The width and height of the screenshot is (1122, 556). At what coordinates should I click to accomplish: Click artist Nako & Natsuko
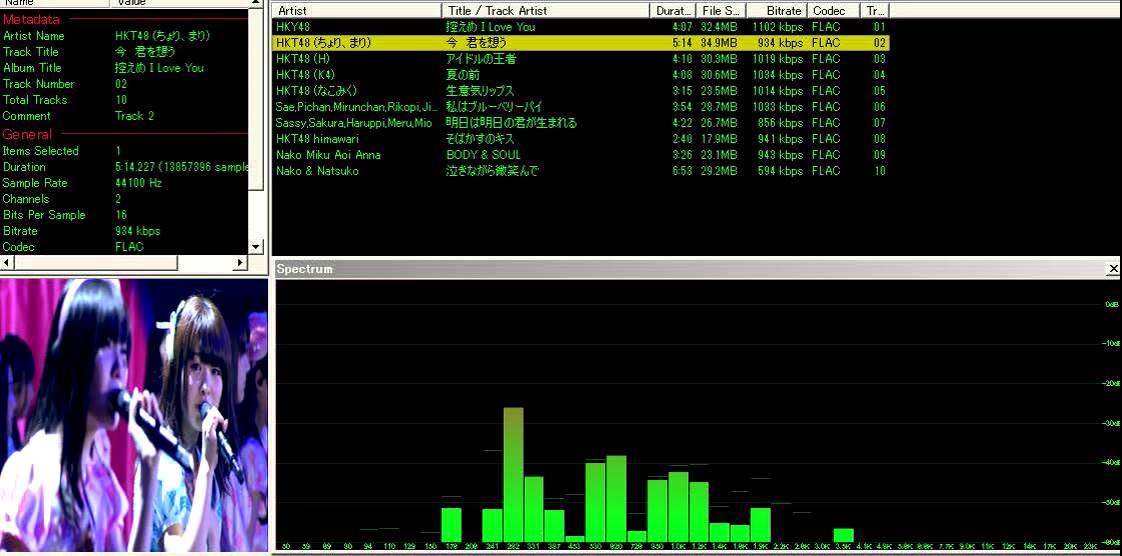point(318,171)
